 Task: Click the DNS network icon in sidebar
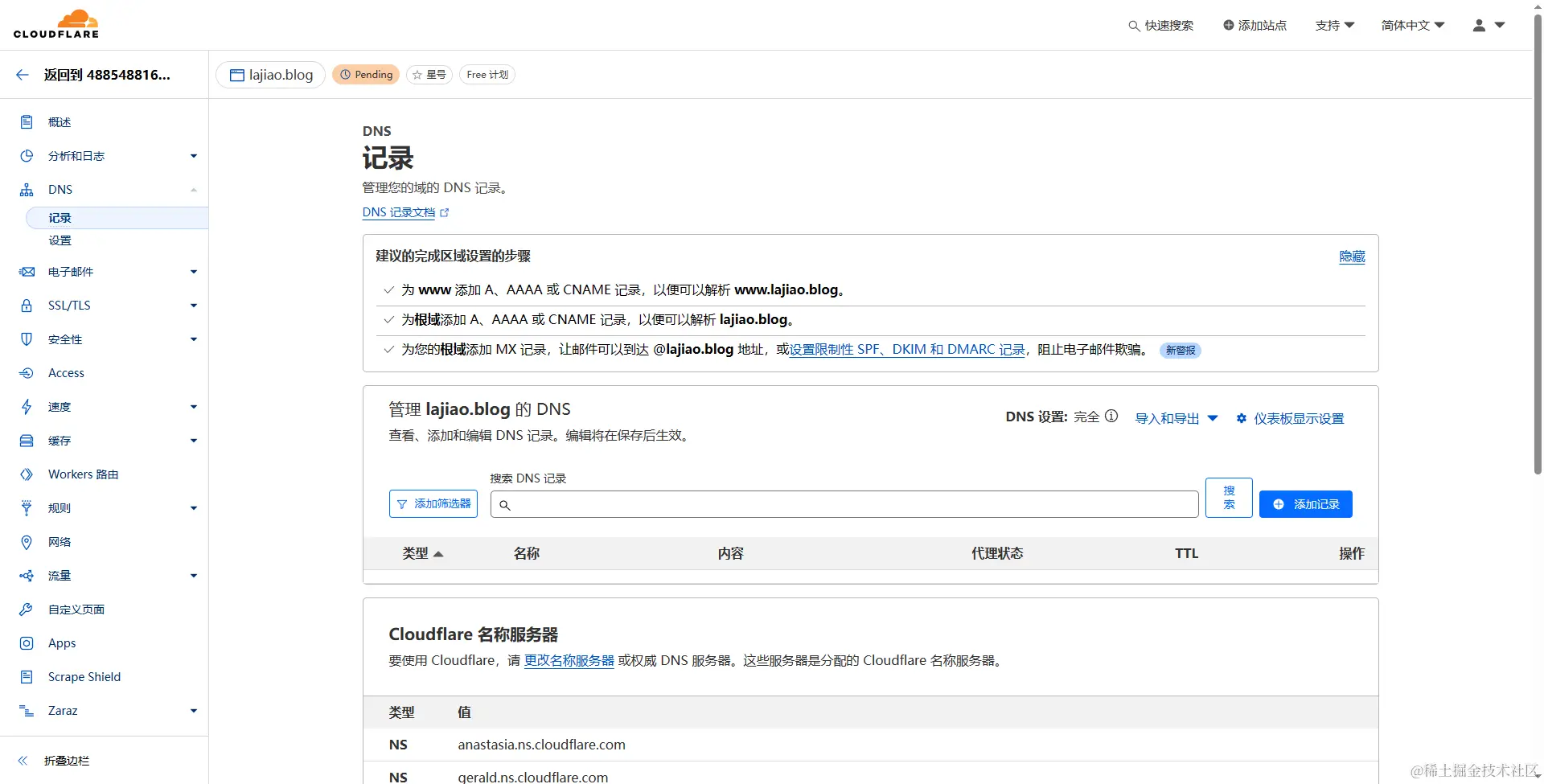(x=27, y=190)
